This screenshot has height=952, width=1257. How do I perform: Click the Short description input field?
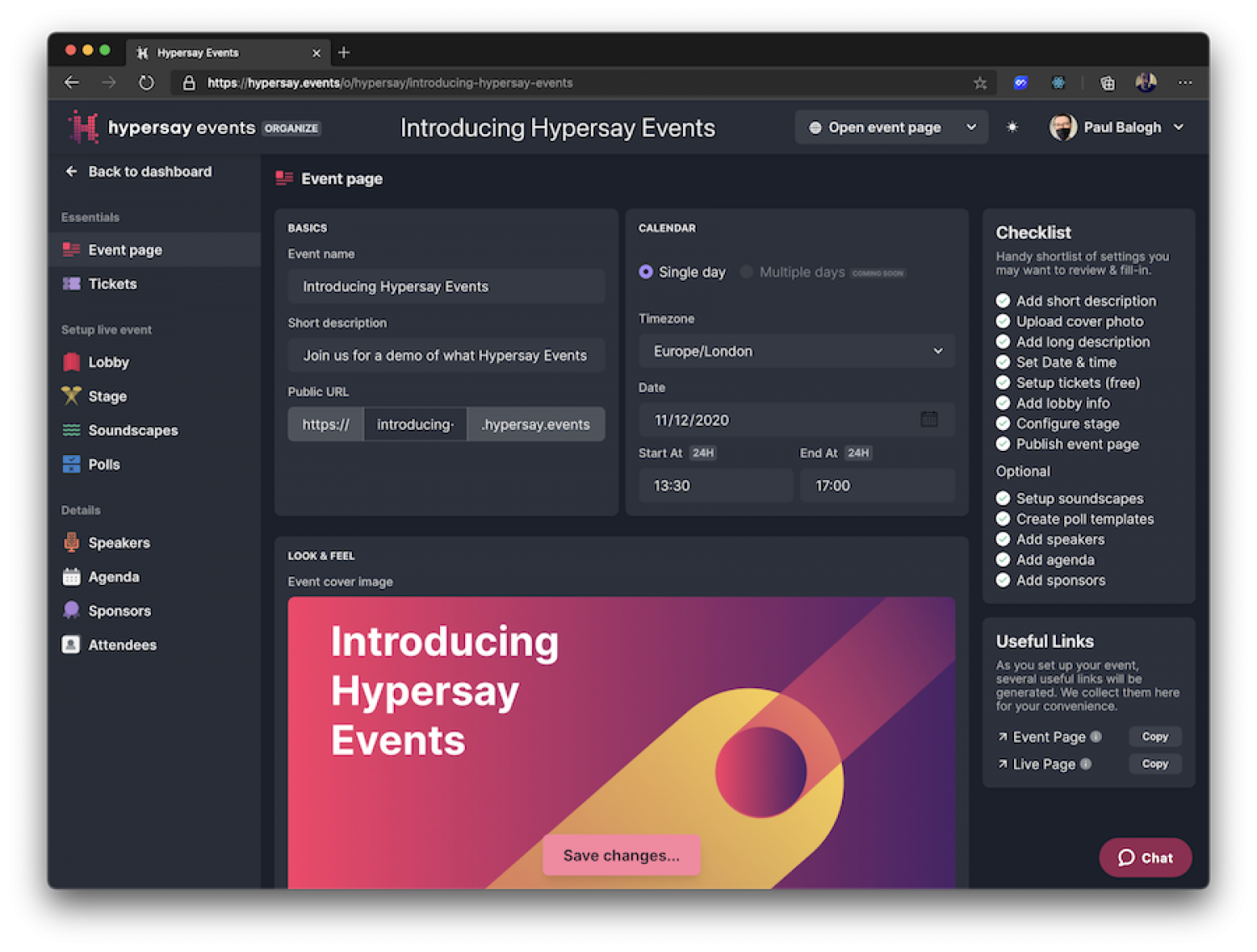[x=446, y=355]
